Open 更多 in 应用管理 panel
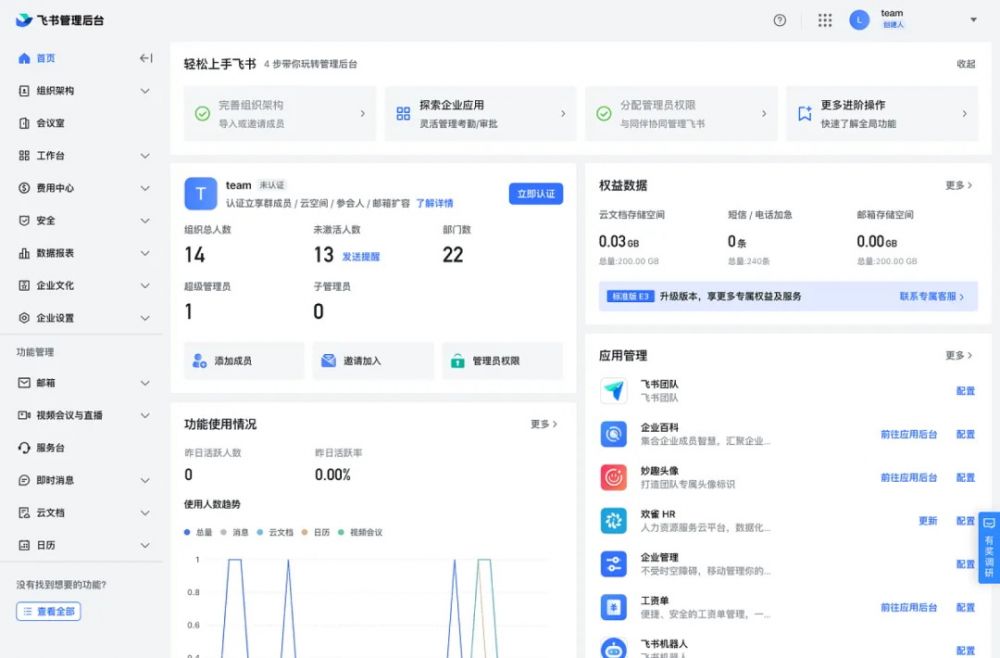Image resolution: width=1000 pixels, height=658 pixels. coord(959,355)
